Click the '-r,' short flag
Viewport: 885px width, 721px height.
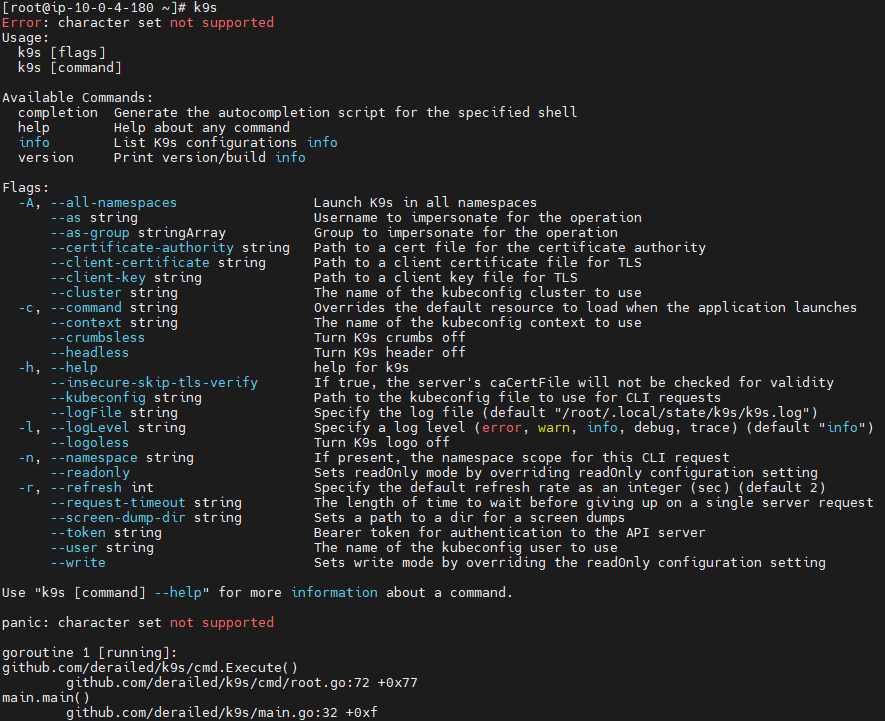[x=29, y=487]
